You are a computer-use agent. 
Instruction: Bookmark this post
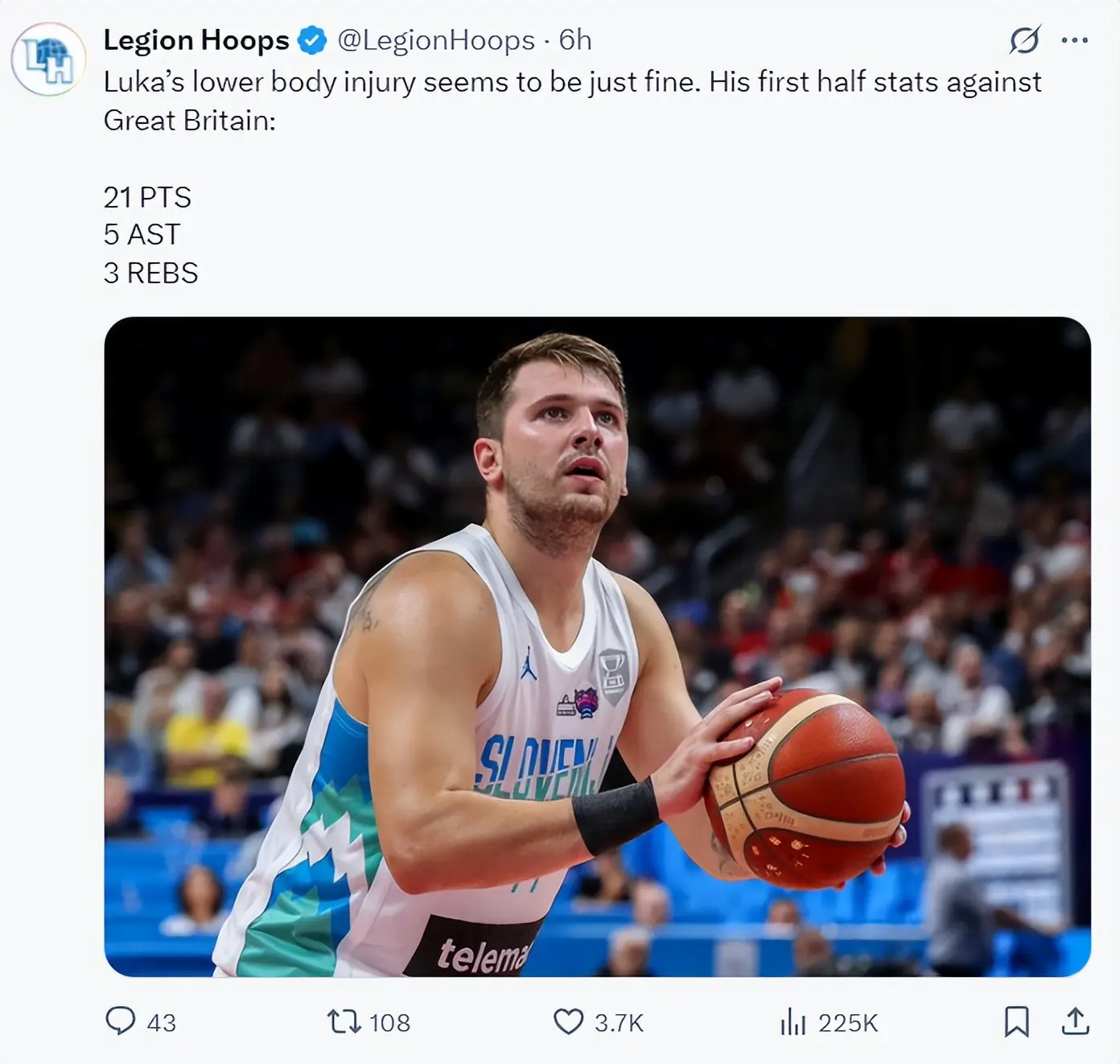tap(1017, 1021)
